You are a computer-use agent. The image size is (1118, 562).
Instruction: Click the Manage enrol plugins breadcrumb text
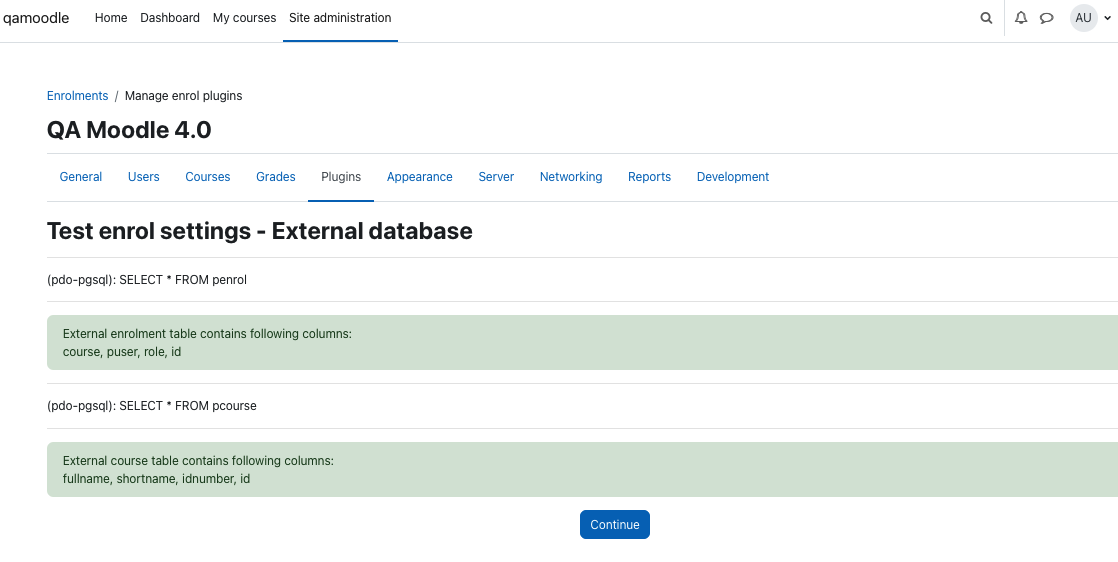(x=183, y=96)
